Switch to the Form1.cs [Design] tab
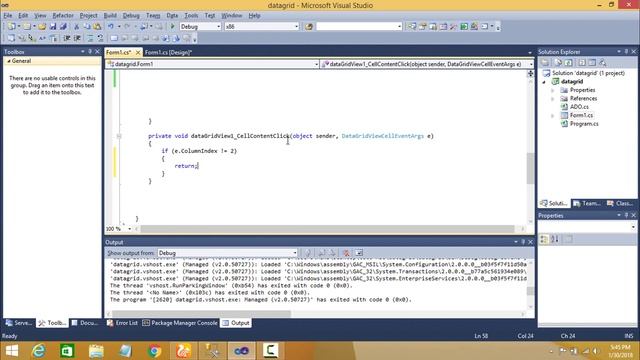Image resolution: width=640 pixels, height=360 pixels. point(168,52)
